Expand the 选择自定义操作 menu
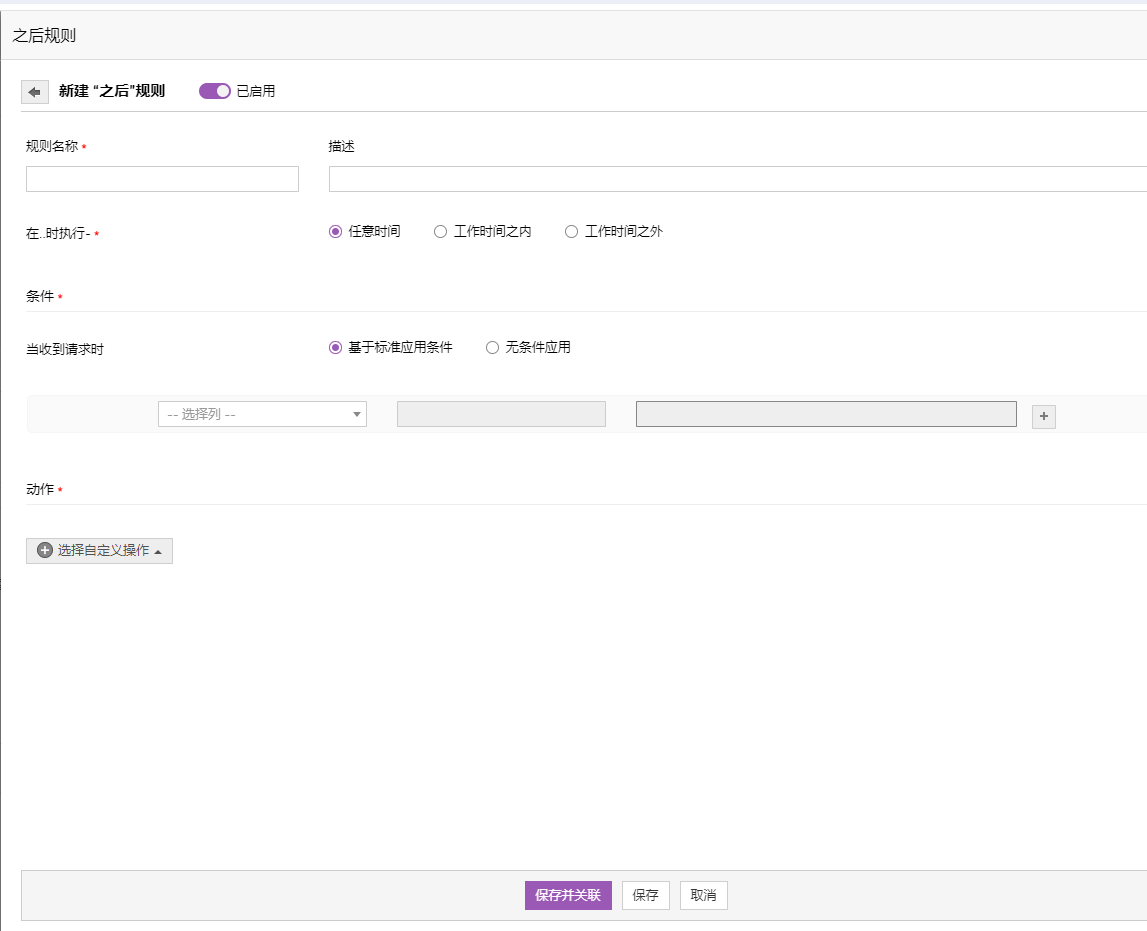Image resolution: width=1147 pixels, height=931 pixels. (x=99, y=551)
